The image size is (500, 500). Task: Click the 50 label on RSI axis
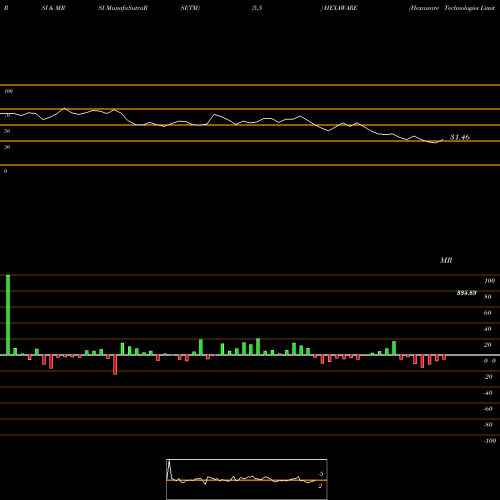pos(7,131)
